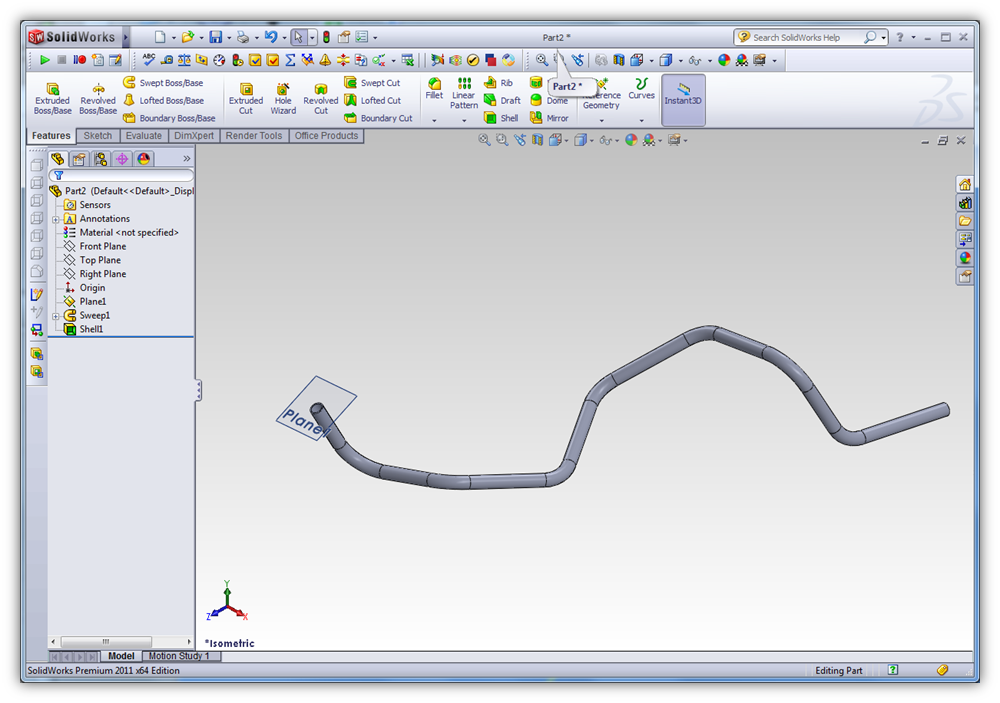
Task: Click the Save icon in the title bar
Action: coord(215,37)
